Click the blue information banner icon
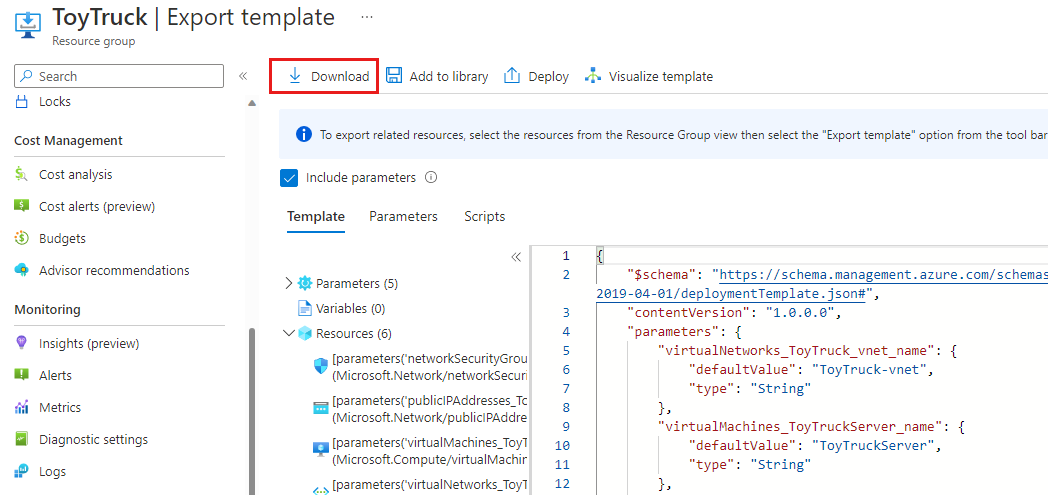Screen dimensions: 1048x495 [x=303, y=134]
